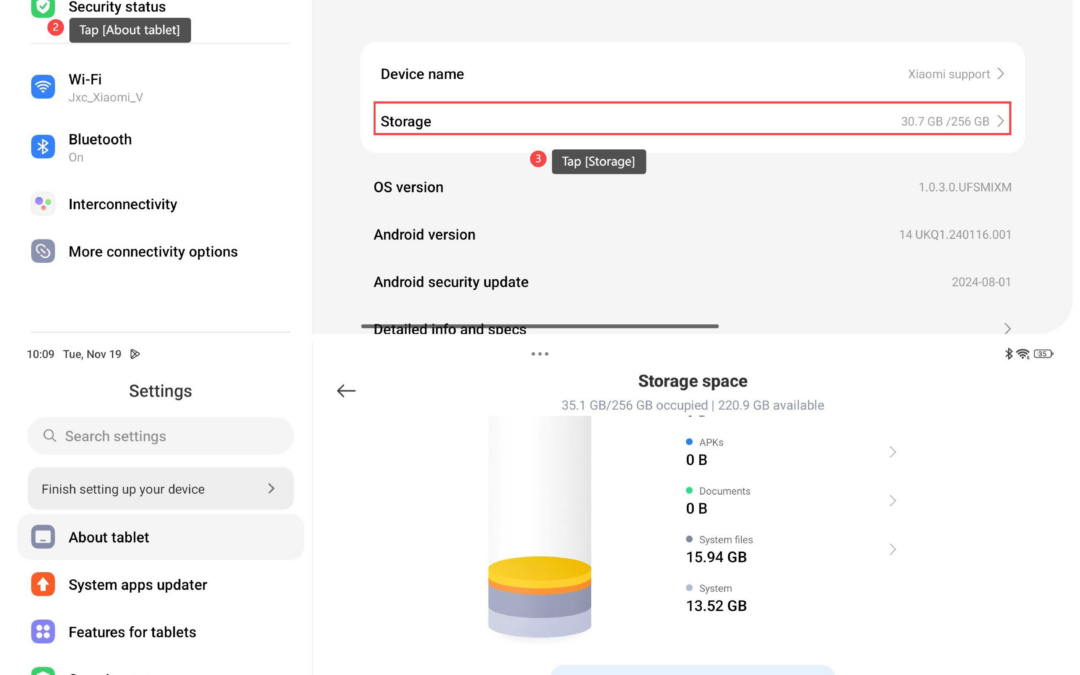Click the More connectivity options icon
This screenshot has height=675, width=1080.
(x=42, y=251)
